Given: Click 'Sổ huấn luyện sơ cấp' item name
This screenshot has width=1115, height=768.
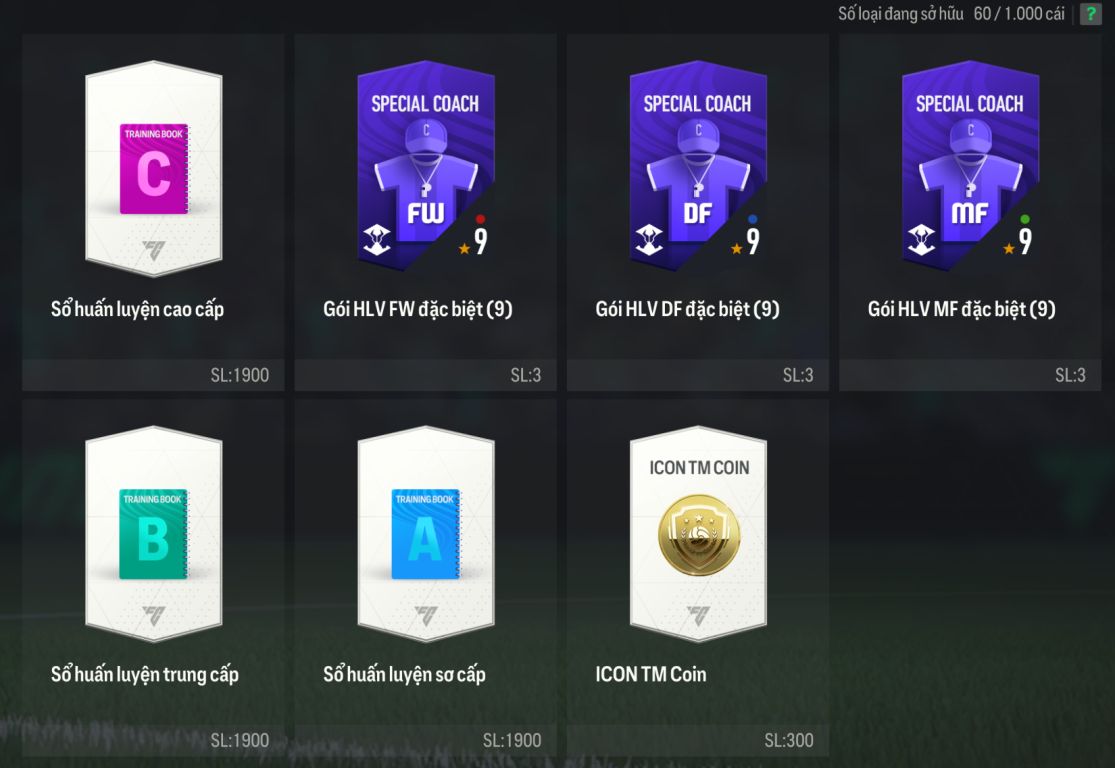Looking at the screenshot, I should (404, 674).
